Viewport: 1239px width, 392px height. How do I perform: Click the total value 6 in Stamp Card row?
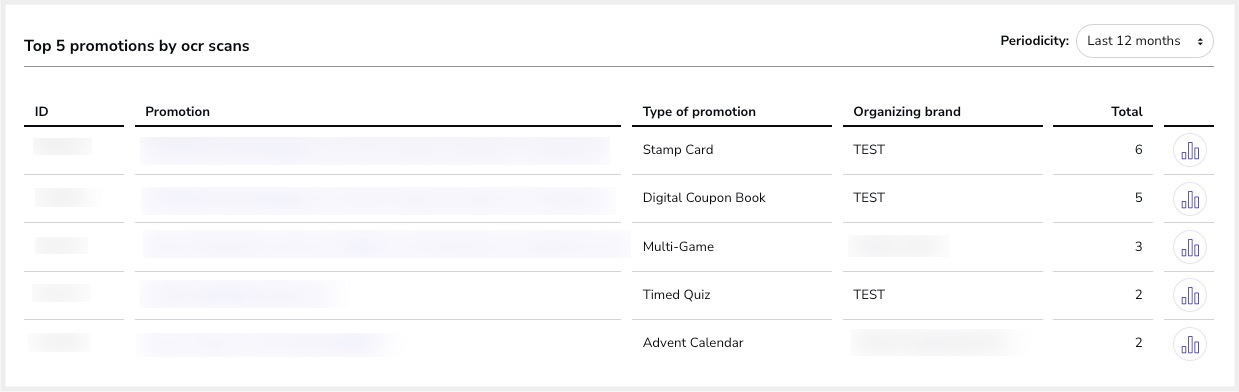pos(1138,150)
